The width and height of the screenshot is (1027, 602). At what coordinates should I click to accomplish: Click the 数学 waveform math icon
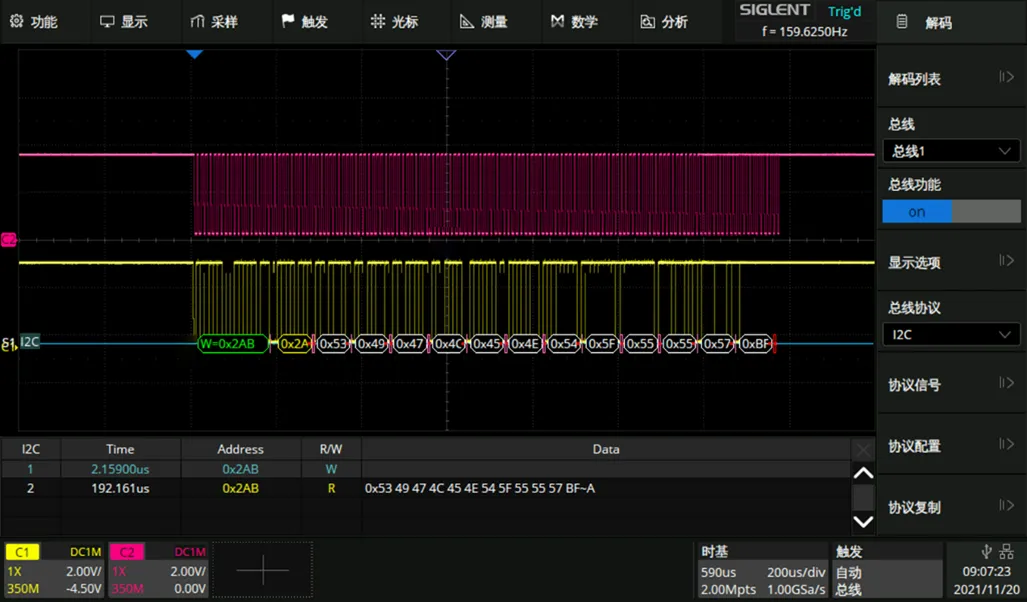557,21
